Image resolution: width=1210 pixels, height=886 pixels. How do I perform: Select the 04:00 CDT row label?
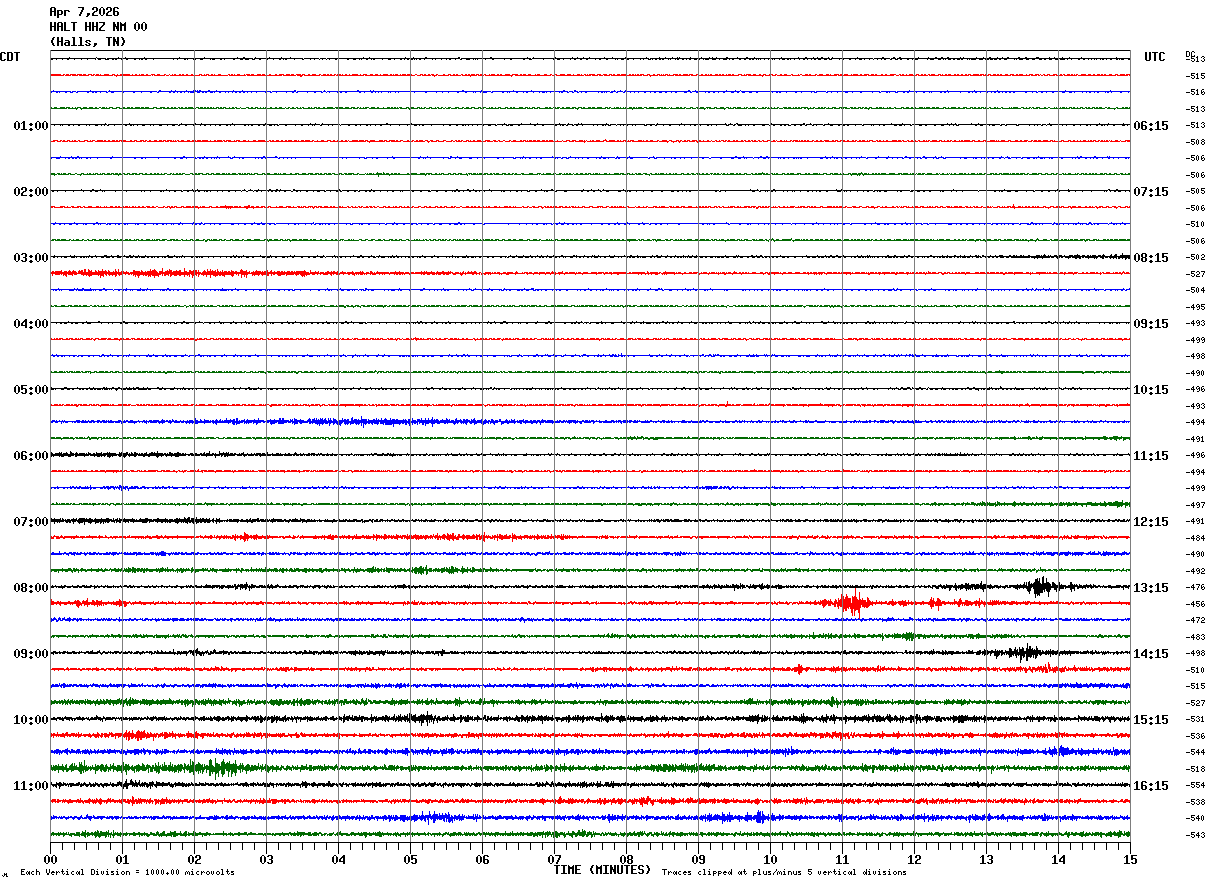(x=31, y=324)
